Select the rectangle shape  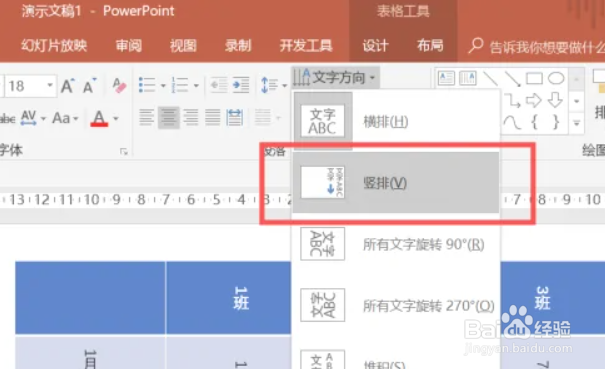(x=534, y=78)
